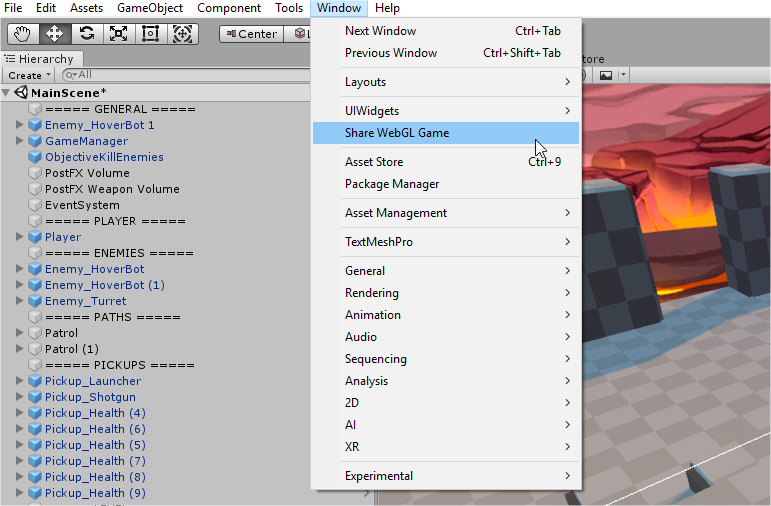Select the Scale tool
Image resolution: width=771 pixels, height=506 pixels.
118,33
